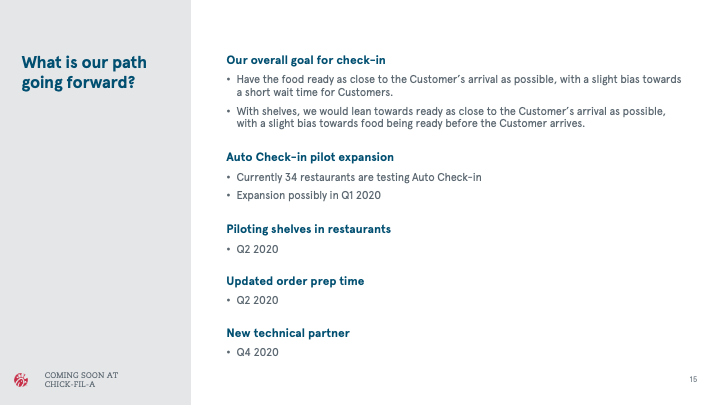Click the slide page number 15
The height and width of the screenshot is (405, 720).
coord(693,379)
